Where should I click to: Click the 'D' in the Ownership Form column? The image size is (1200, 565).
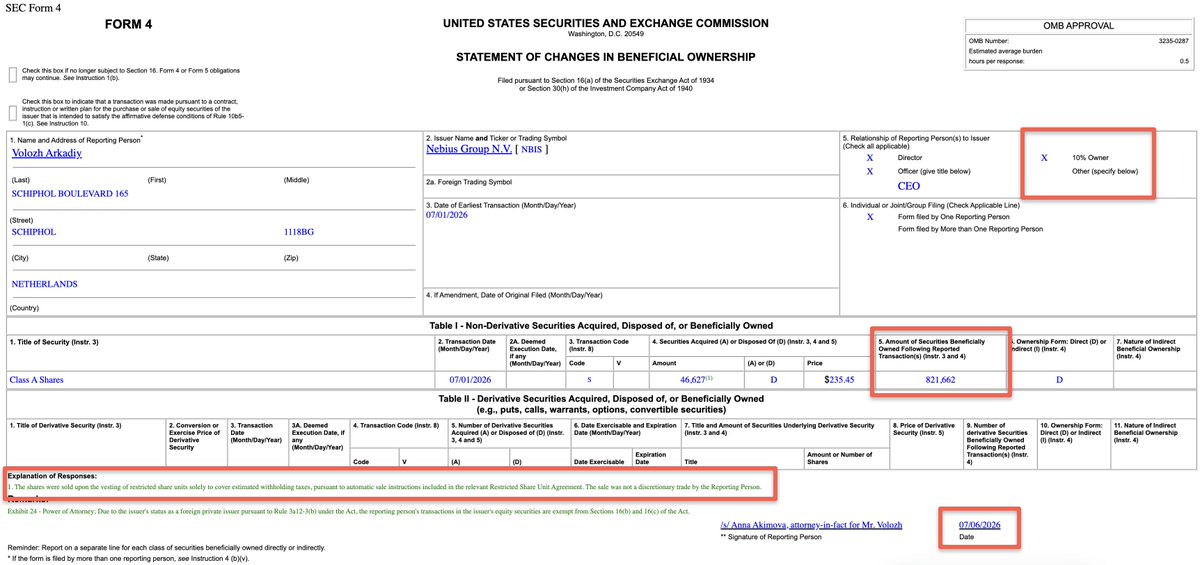(x=1059, y=380)
